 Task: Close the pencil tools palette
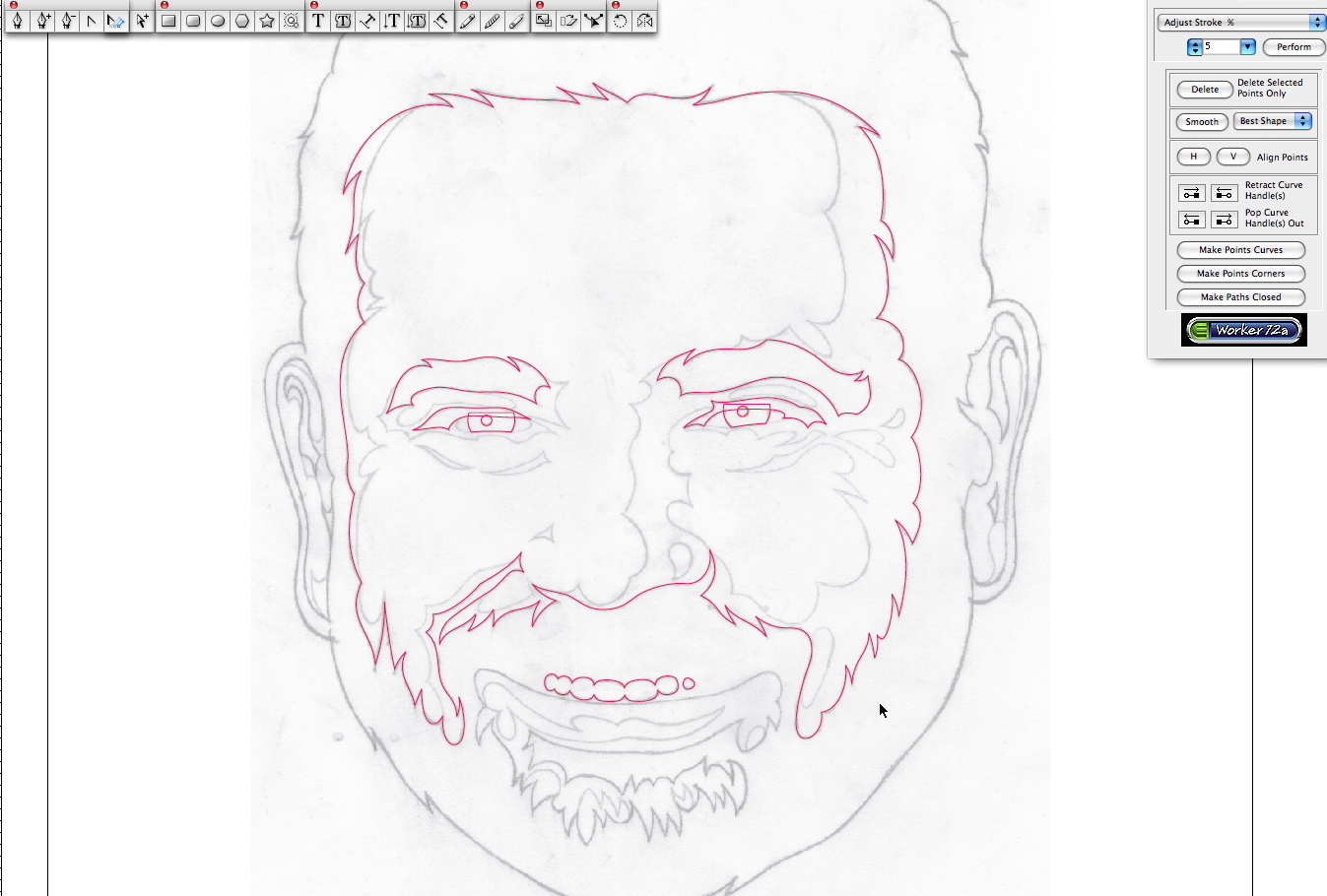click(464, 5)
